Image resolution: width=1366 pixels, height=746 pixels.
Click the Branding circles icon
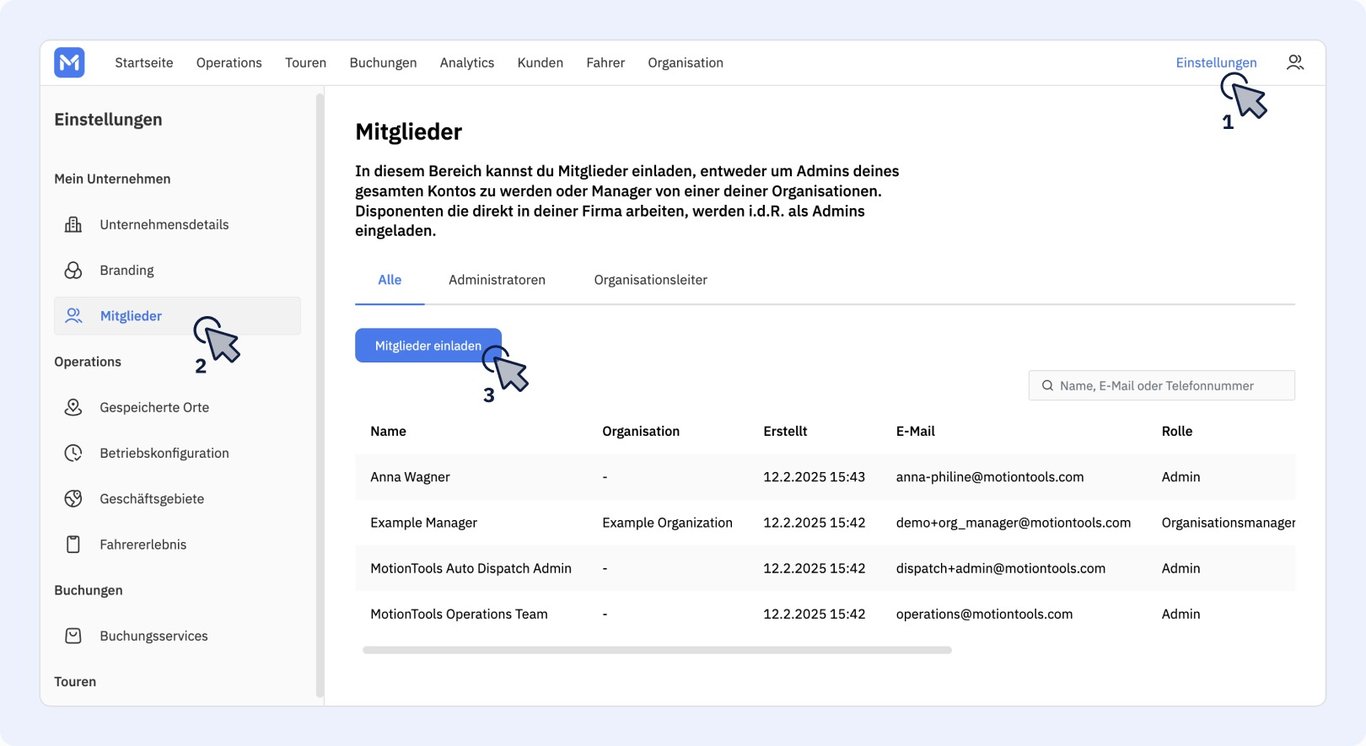pos(73,270)
